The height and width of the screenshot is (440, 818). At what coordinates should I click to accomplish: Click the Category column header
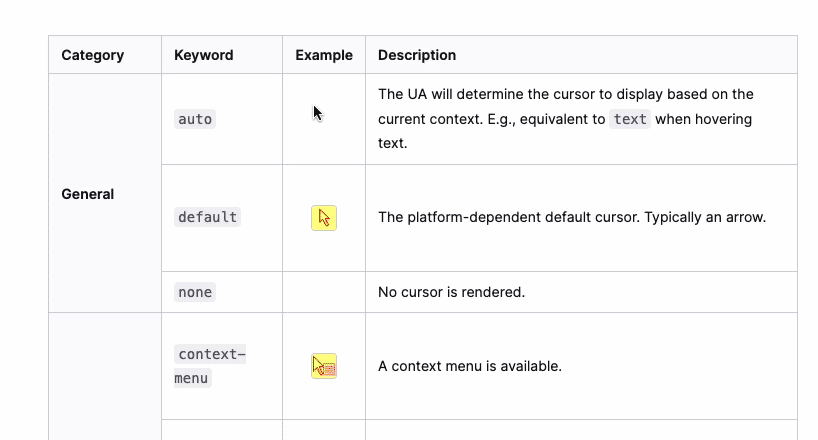point(93,55)
